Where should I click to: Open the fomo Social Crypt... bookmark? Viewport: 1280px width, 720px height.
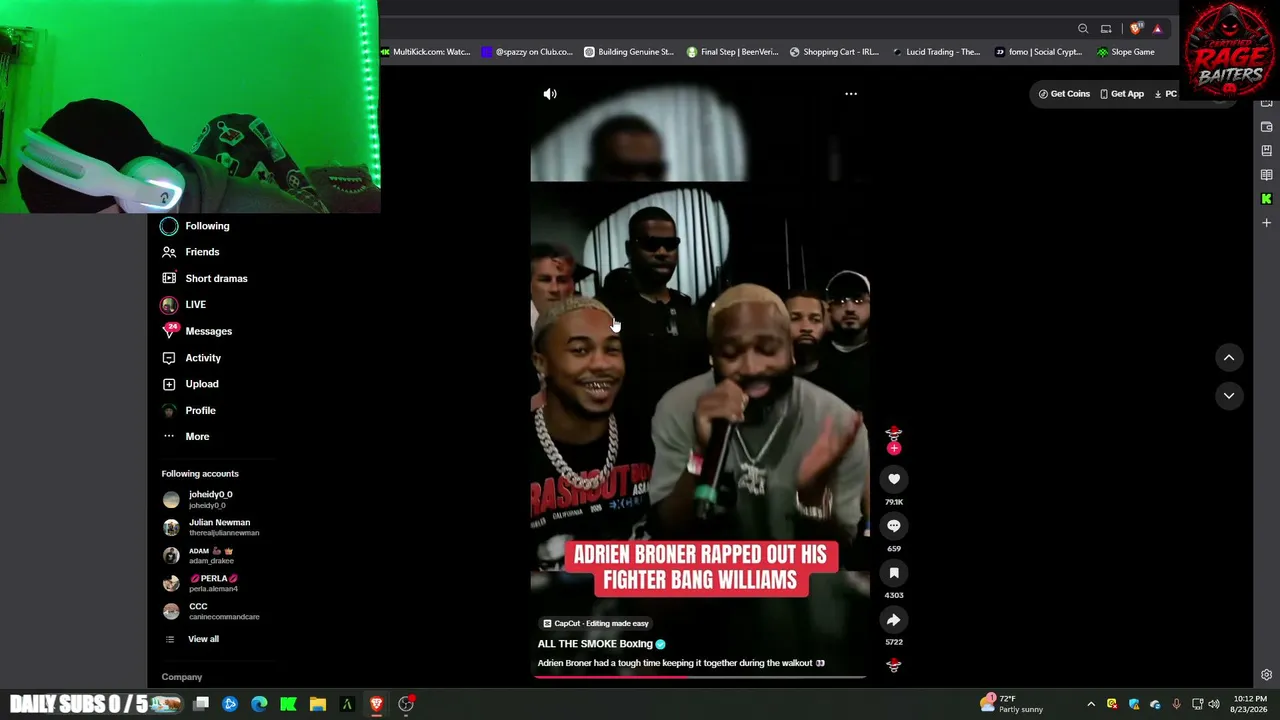click(x=1038, y=52)
